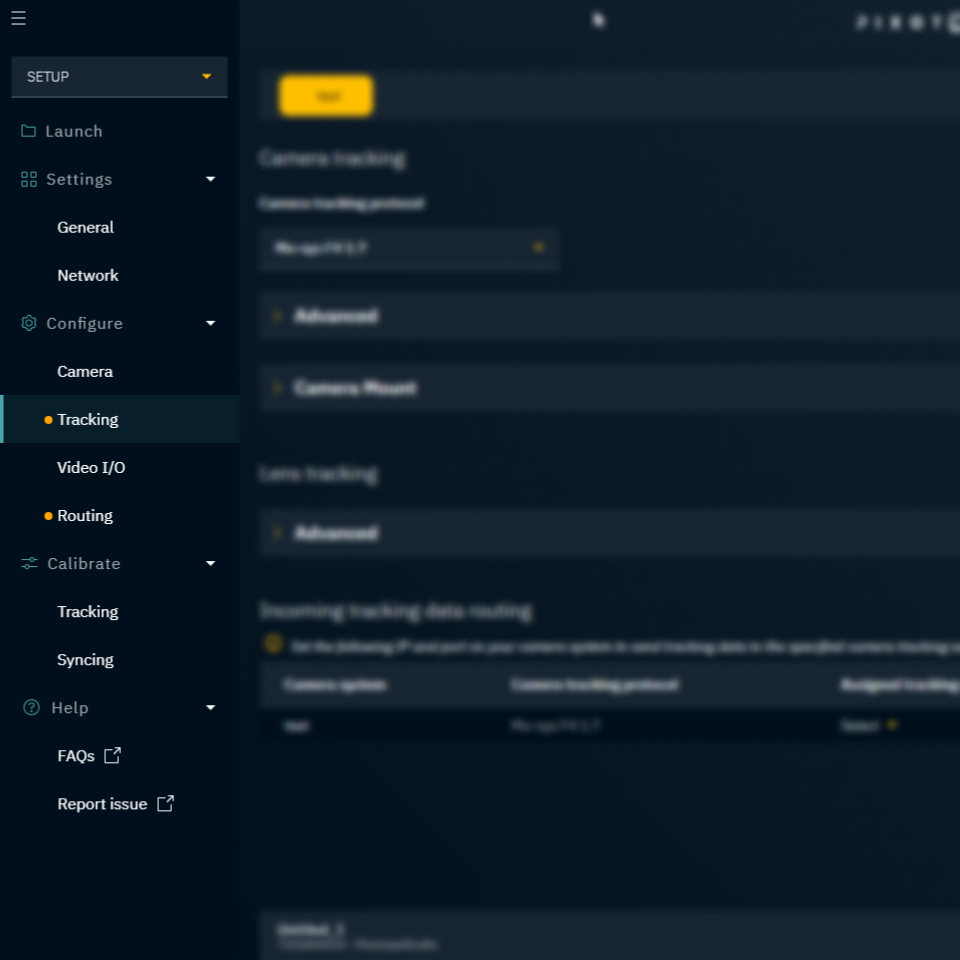960x960 pixels.
Task: Open Syncing under Calibrate
Action: (85, 659)
